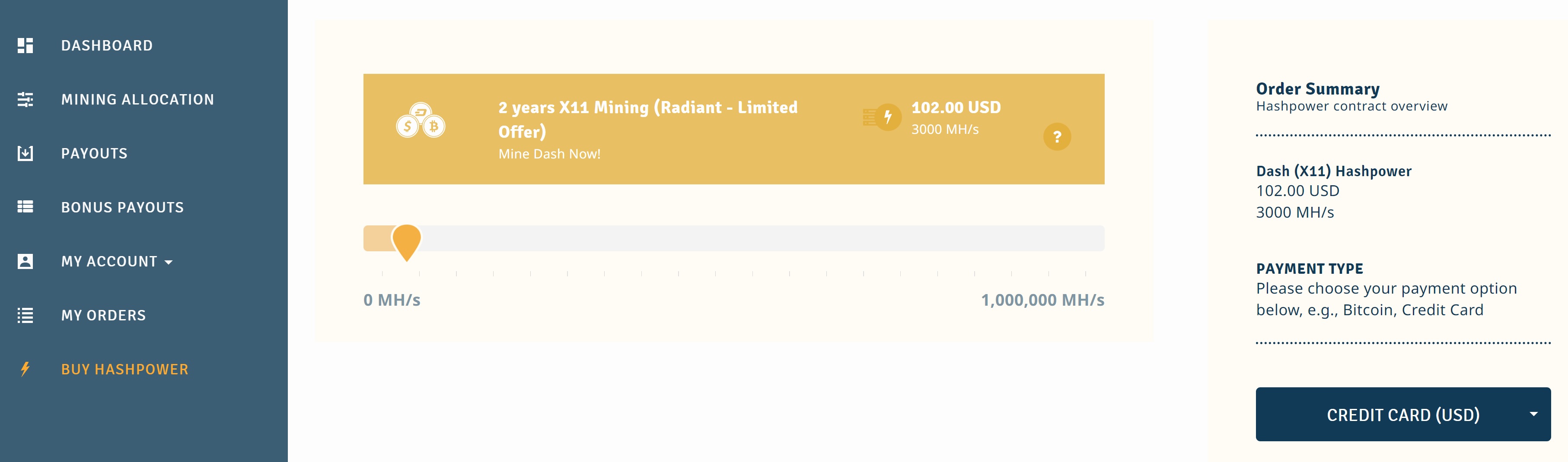
Task: Click the Buy Hashpower lightning icon
Action: point(25,369)
